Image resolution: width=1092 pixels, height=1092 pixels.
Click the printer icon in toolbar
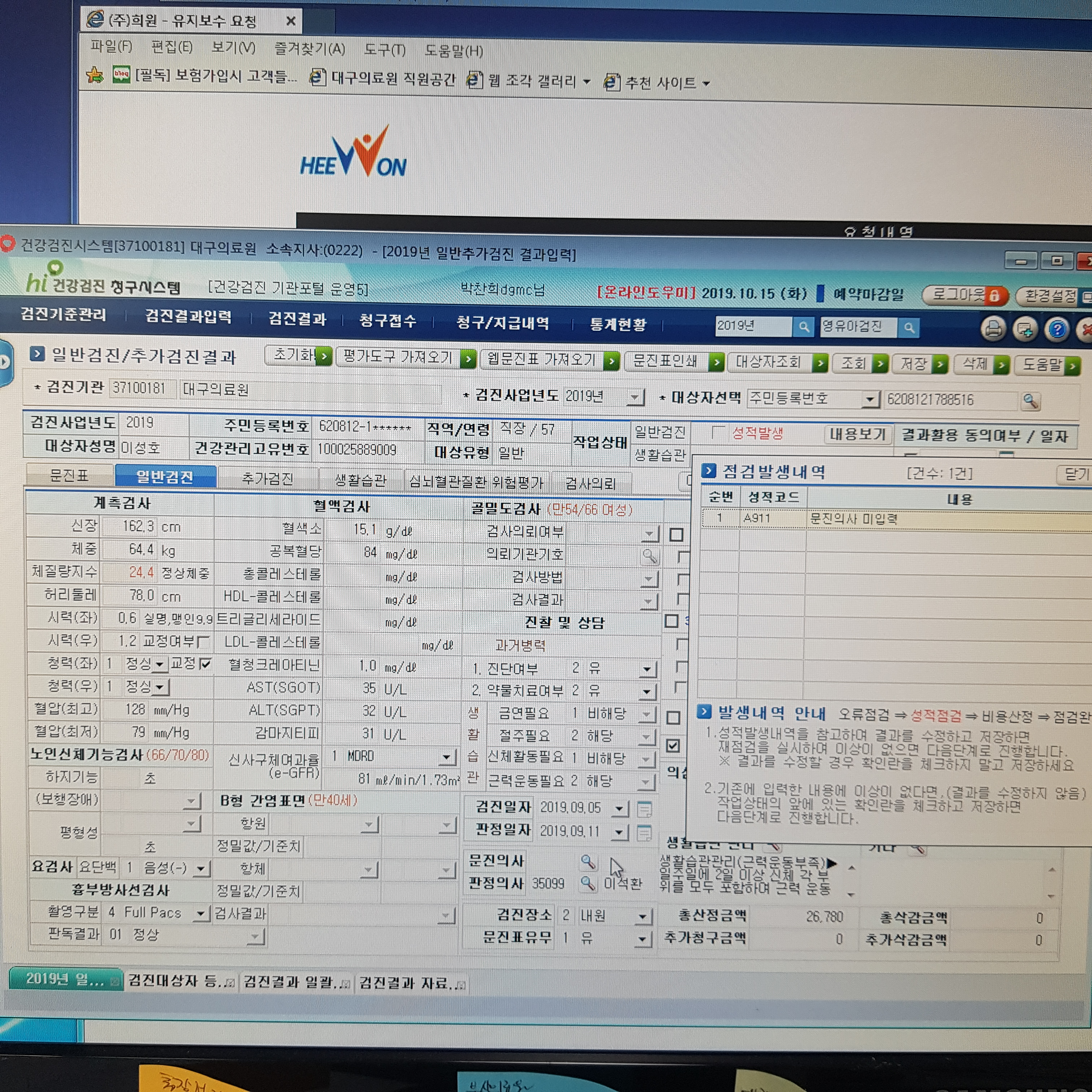click(x=993, y=328)
